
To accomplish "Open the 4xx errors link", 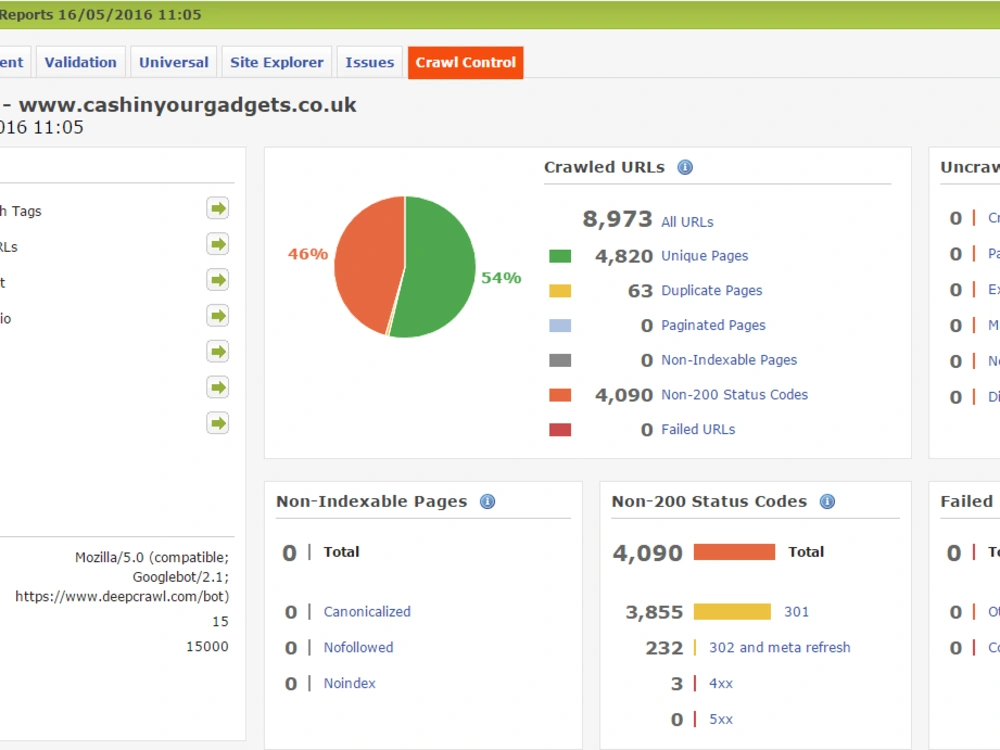I will tap(721, 684).
